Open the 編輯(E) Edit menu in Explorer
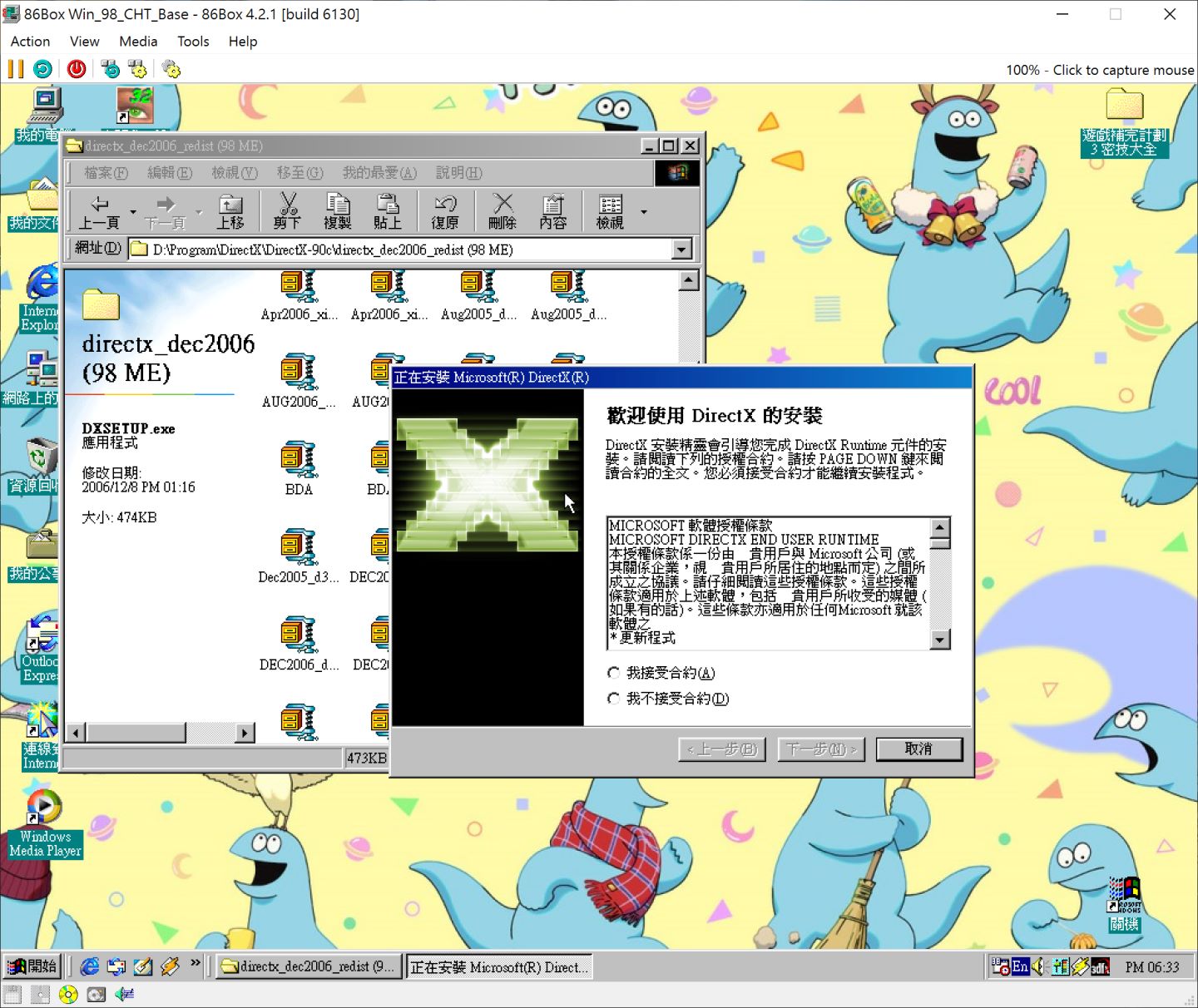Viewport: 1198px width, 1008px height. click(x=170, y=173)
